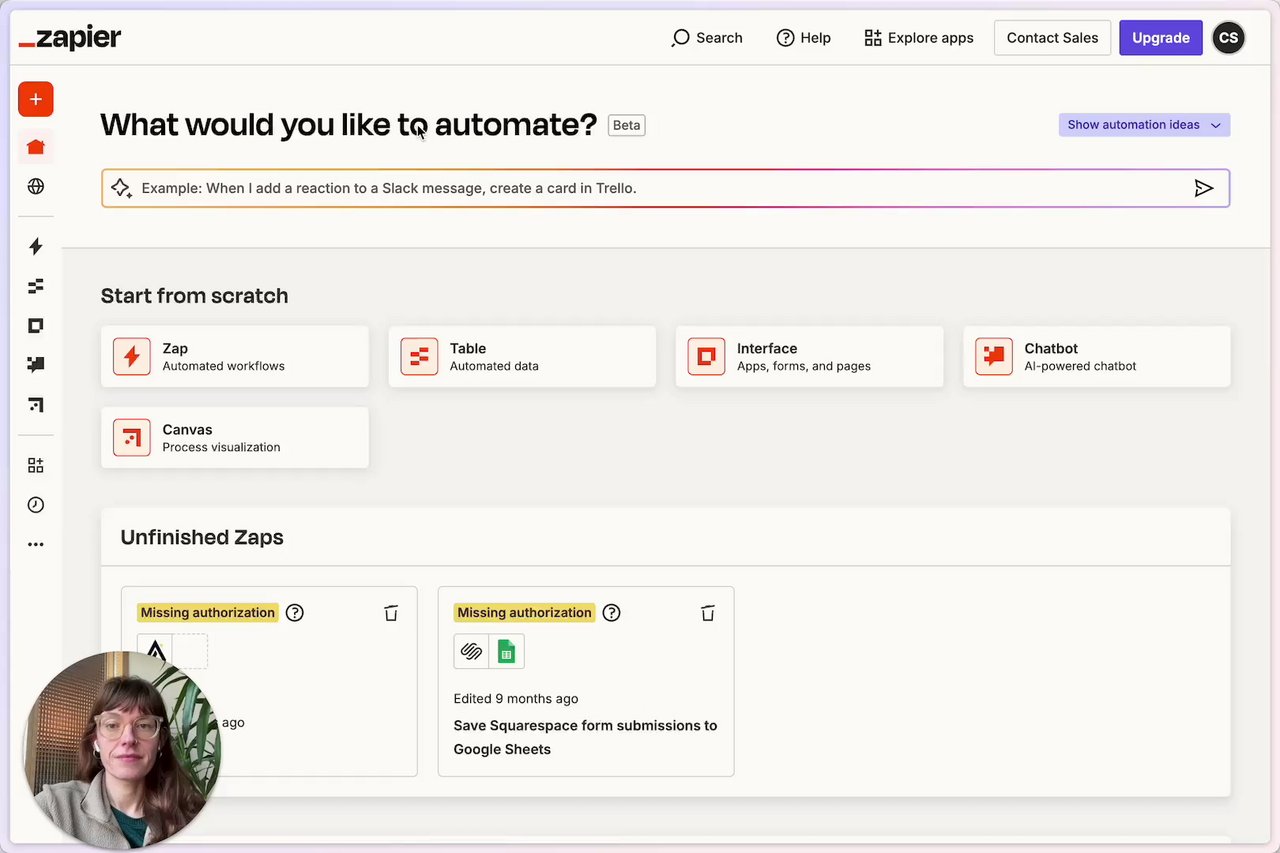Open the Save Squarespace form submissions Zap
The image size is (1280, 853).
pyautogui.click(x=585, y=737)
